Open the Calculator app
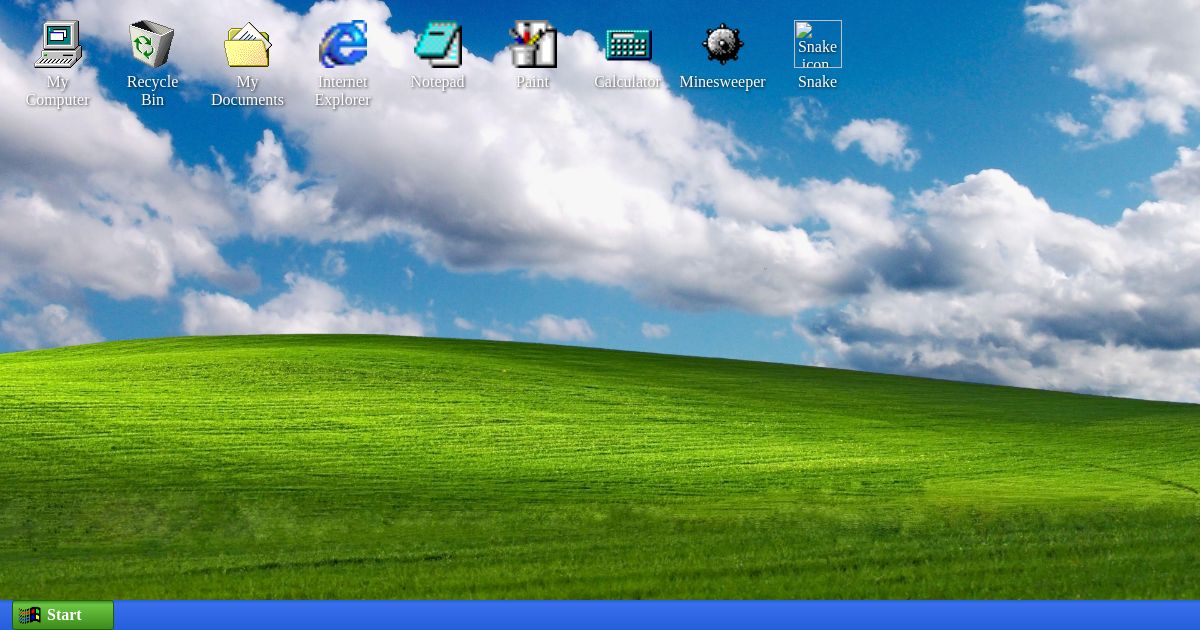 627,44
